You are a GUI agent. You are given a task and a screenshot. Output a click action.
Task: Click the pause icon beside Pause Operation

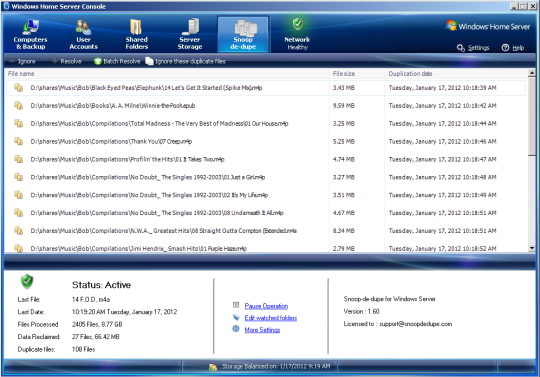click(236, 305)
